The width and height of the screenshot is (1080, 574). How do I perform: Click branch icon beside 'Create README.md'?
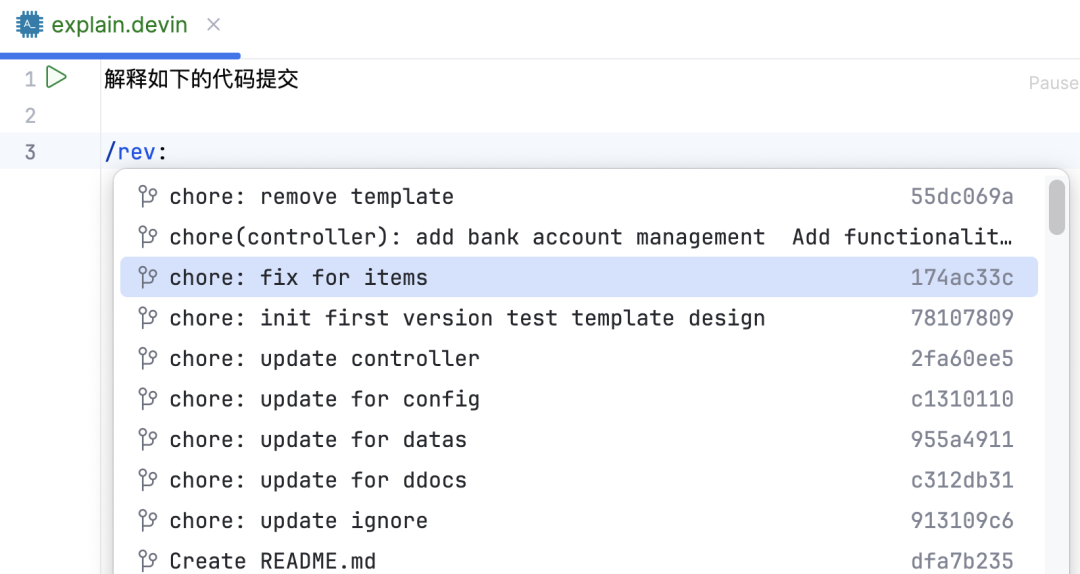click(147, 561)
